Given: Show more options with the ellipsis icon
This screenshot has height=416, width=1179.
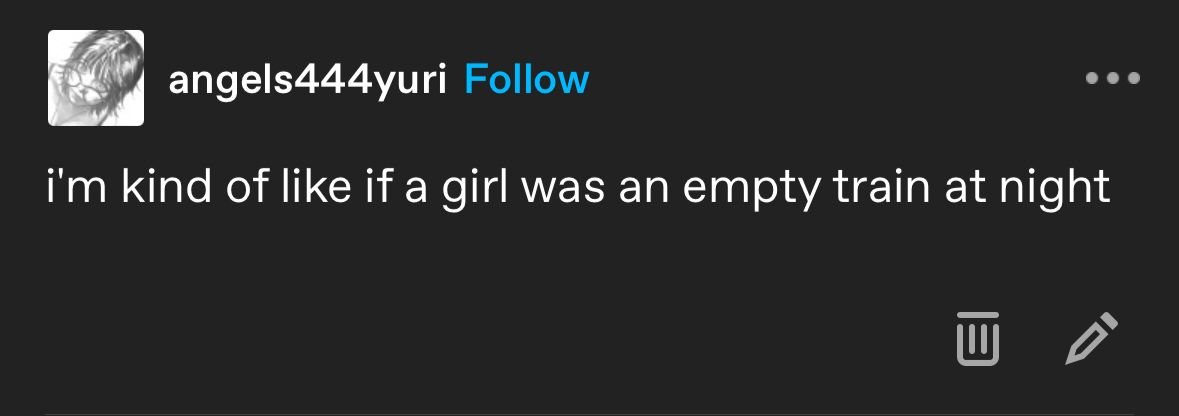Looking at the screenshot, I should (1113, 78).
